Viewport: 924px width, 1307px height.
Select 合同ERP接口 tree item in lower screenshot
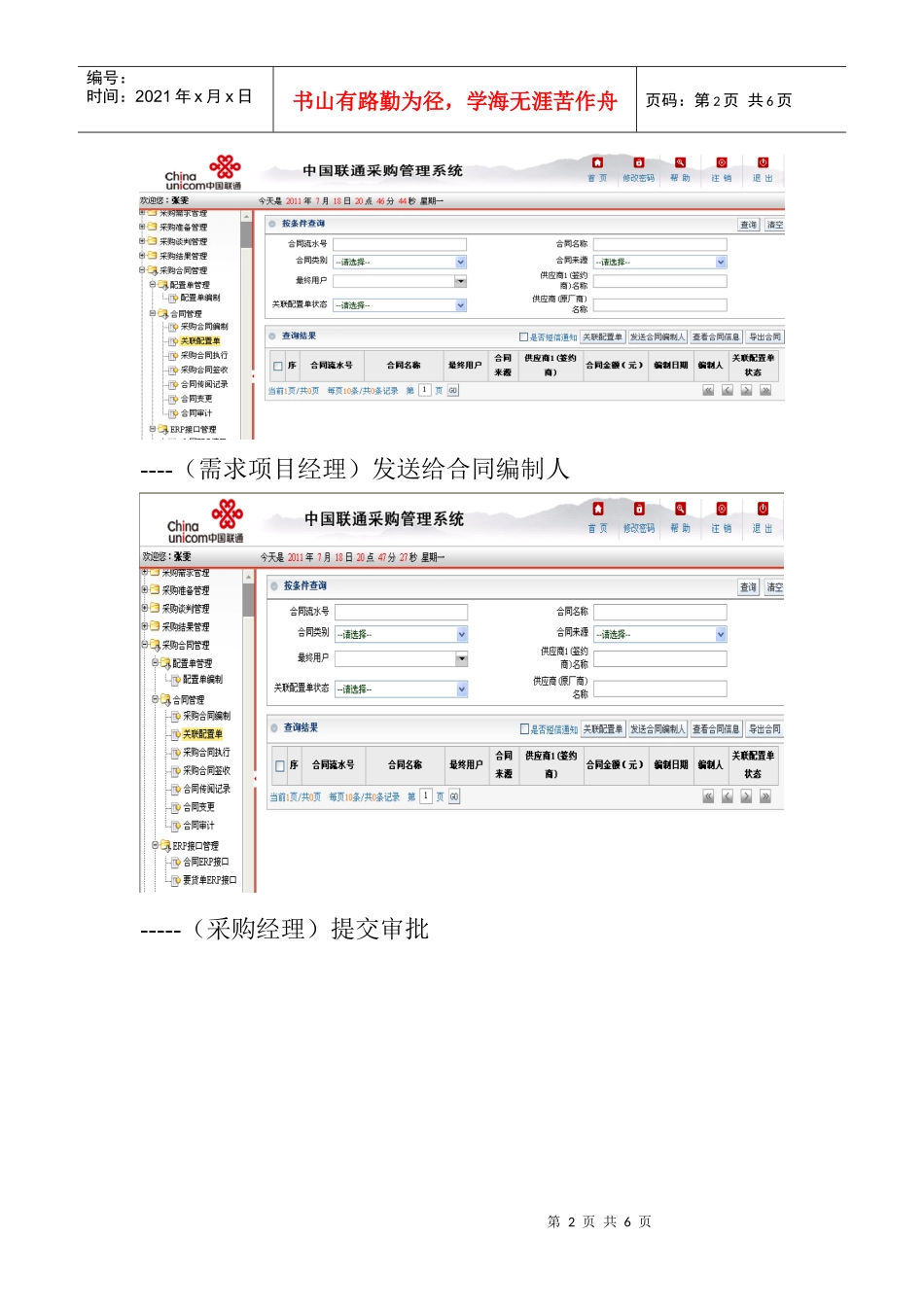[206, 863]
